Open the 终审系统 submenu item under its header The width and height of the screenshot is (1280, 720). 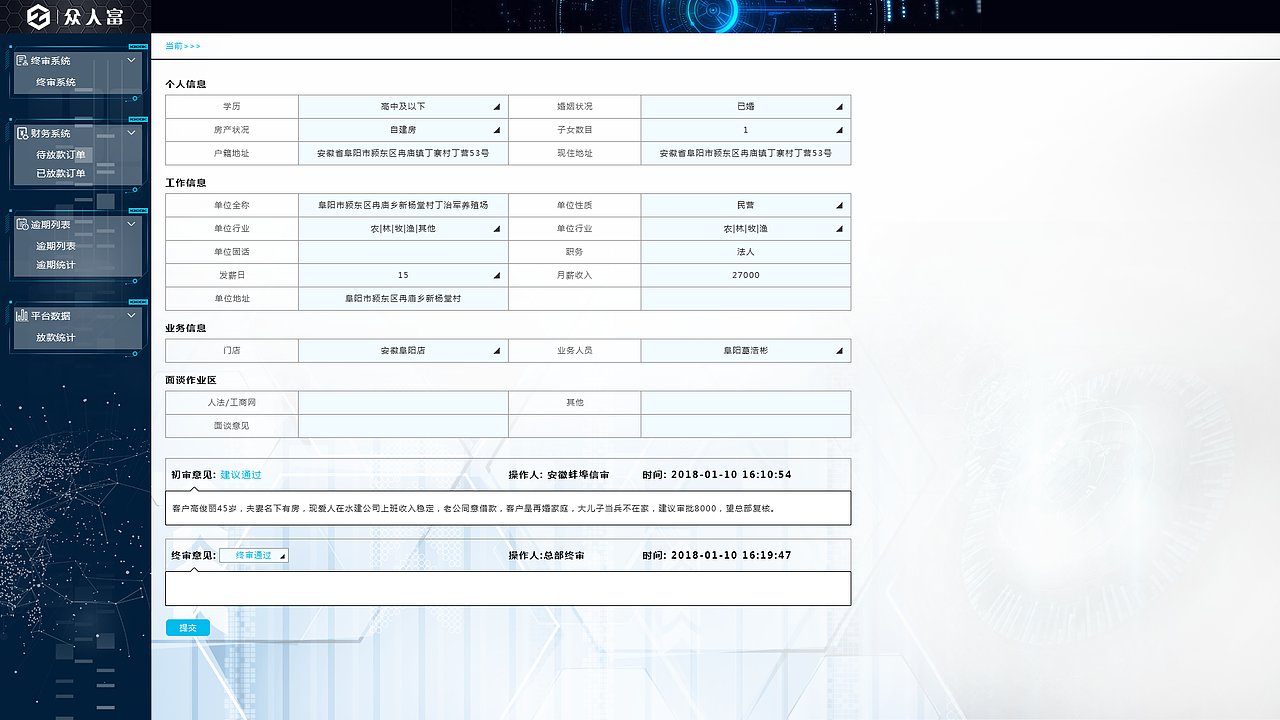56,82
